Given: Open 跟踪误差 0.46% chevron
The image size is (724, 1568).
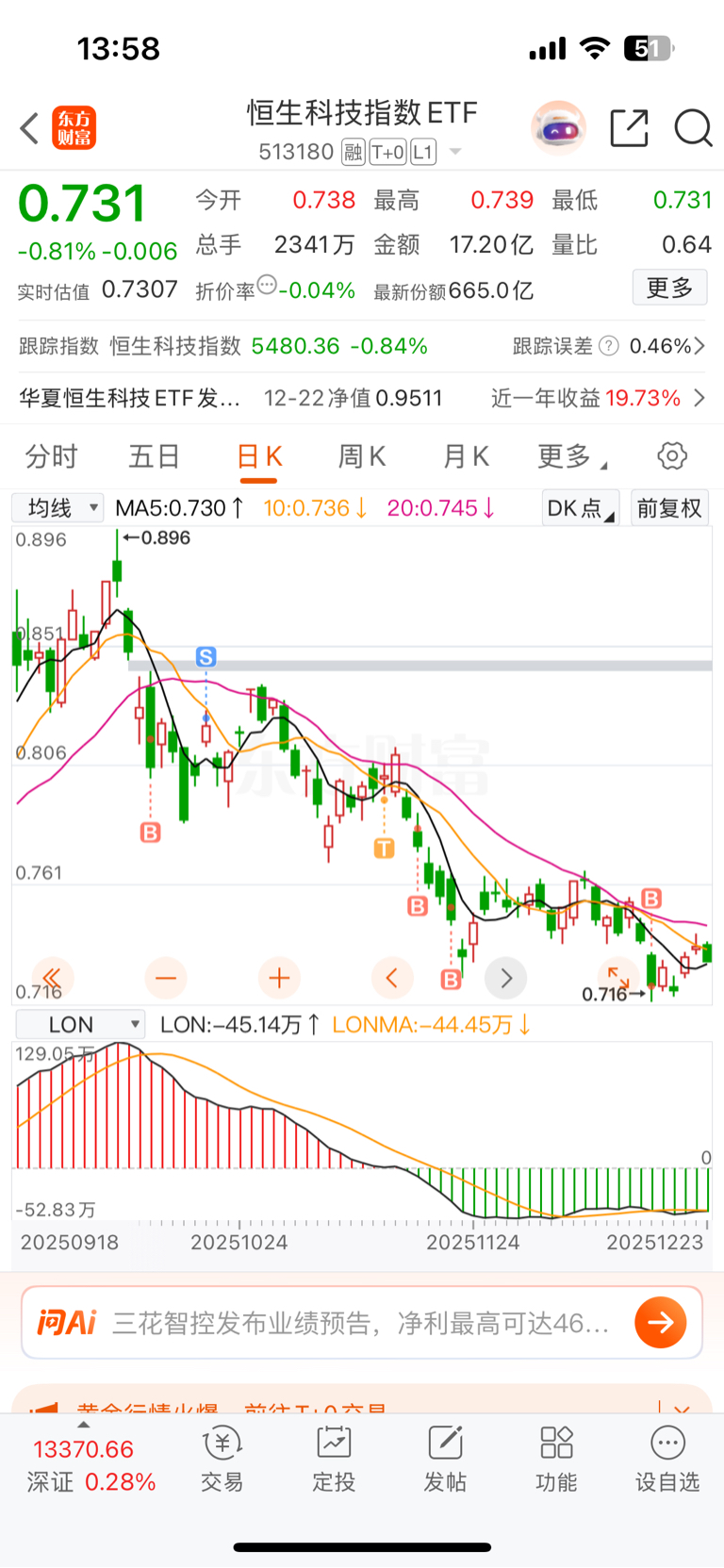Looking at the screenshot, I should click(700, 346).
